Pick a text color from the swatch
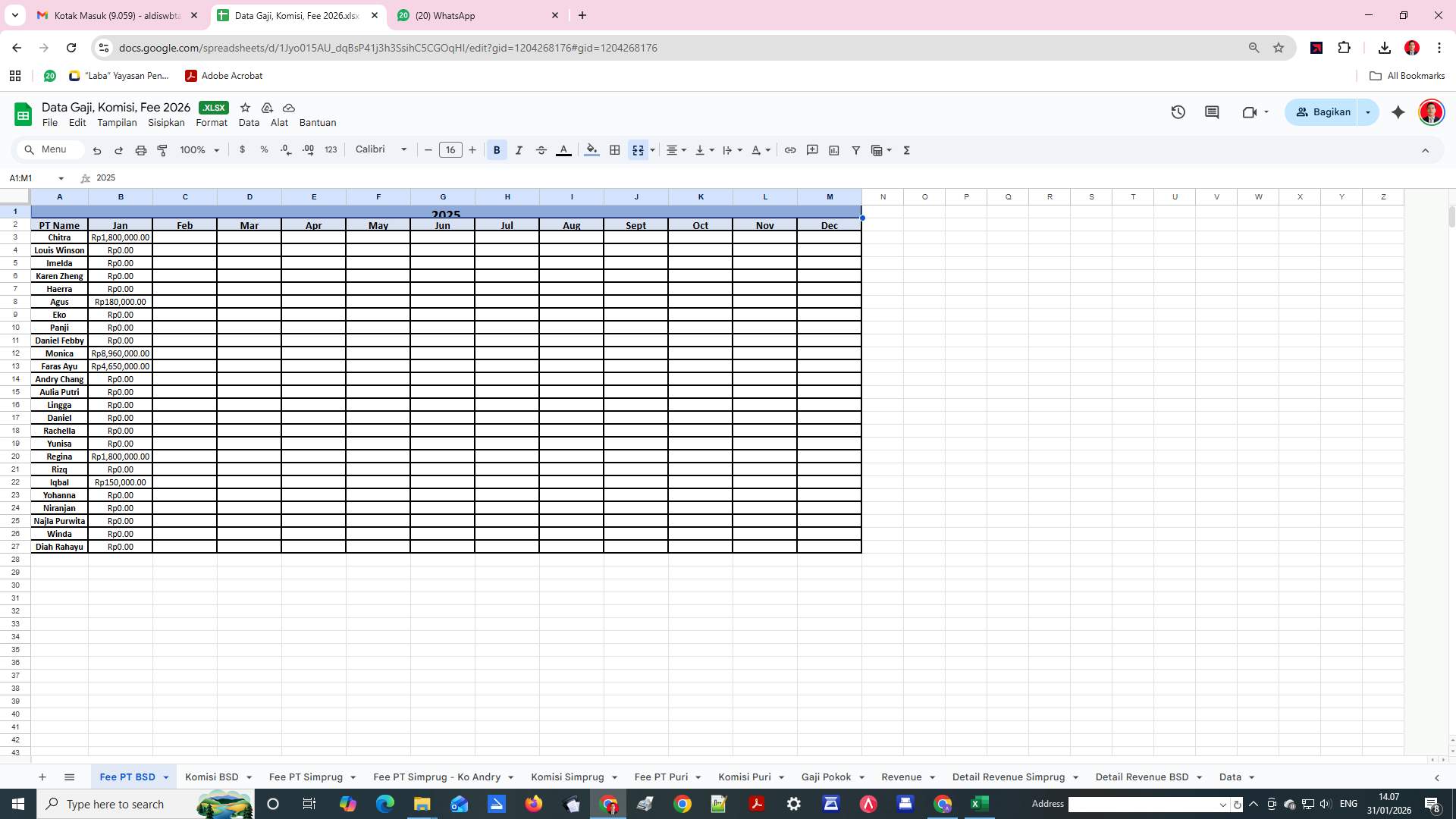Image resolution: width=1456 pixels, height=819 pixels. (564, 150)
